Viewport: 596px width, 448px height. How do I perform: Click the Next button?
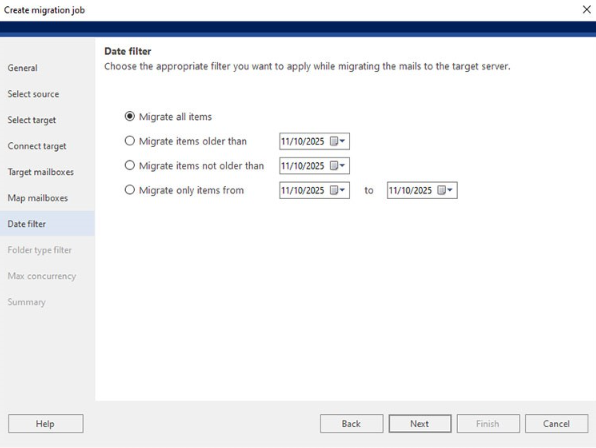pos(420,423)
